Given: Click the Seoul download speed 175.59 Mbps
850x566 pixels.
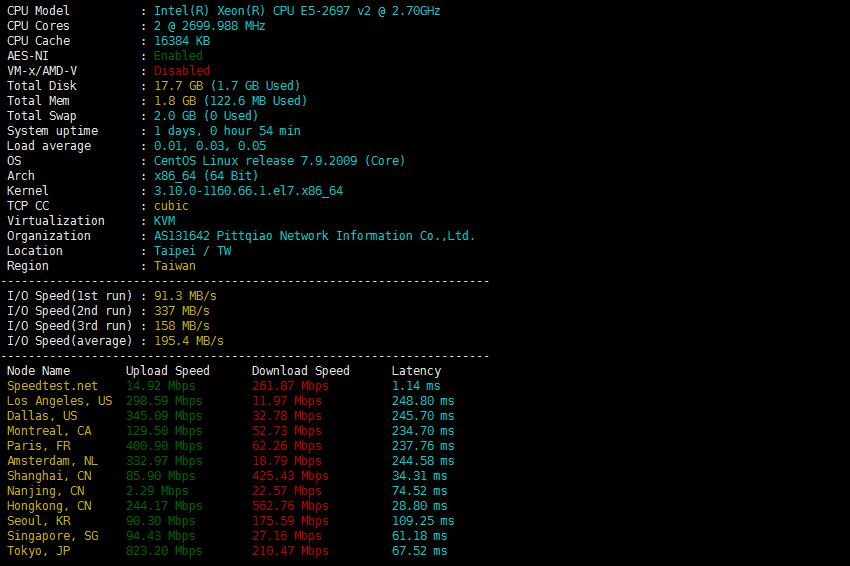Looking at the screenshot, I should (290, 521).
